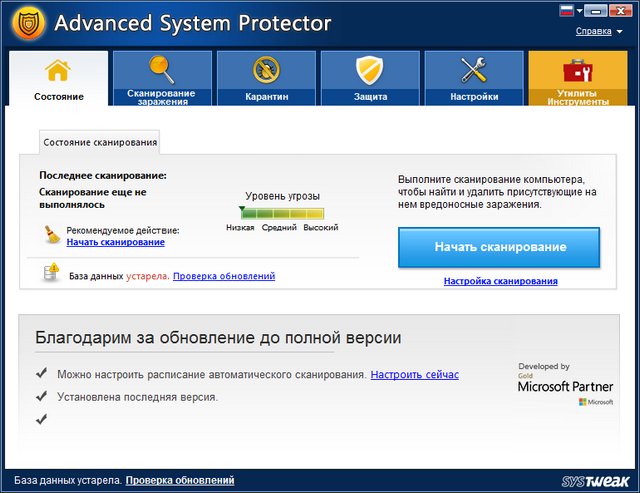Click Проверка обновлений in bottom status bar

pos(180,481)
